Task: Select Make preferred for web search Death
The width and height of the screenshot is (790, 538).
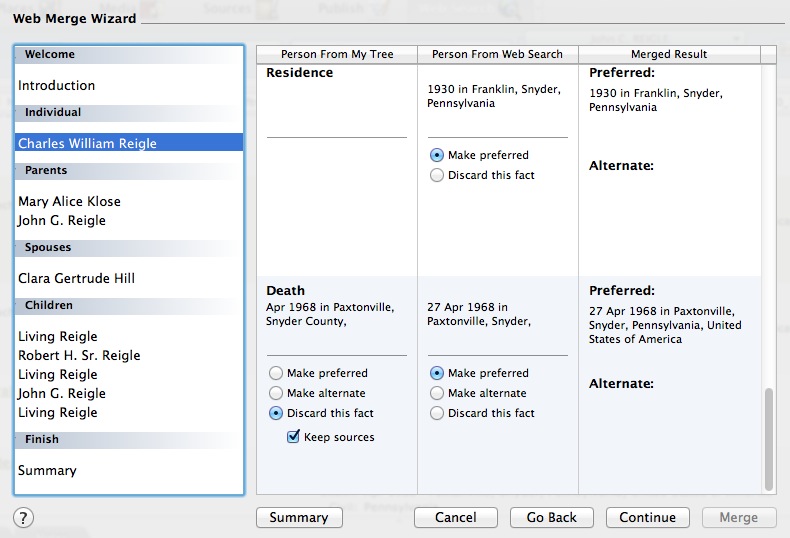Action: pyautogui.click(x=437, y=373)
